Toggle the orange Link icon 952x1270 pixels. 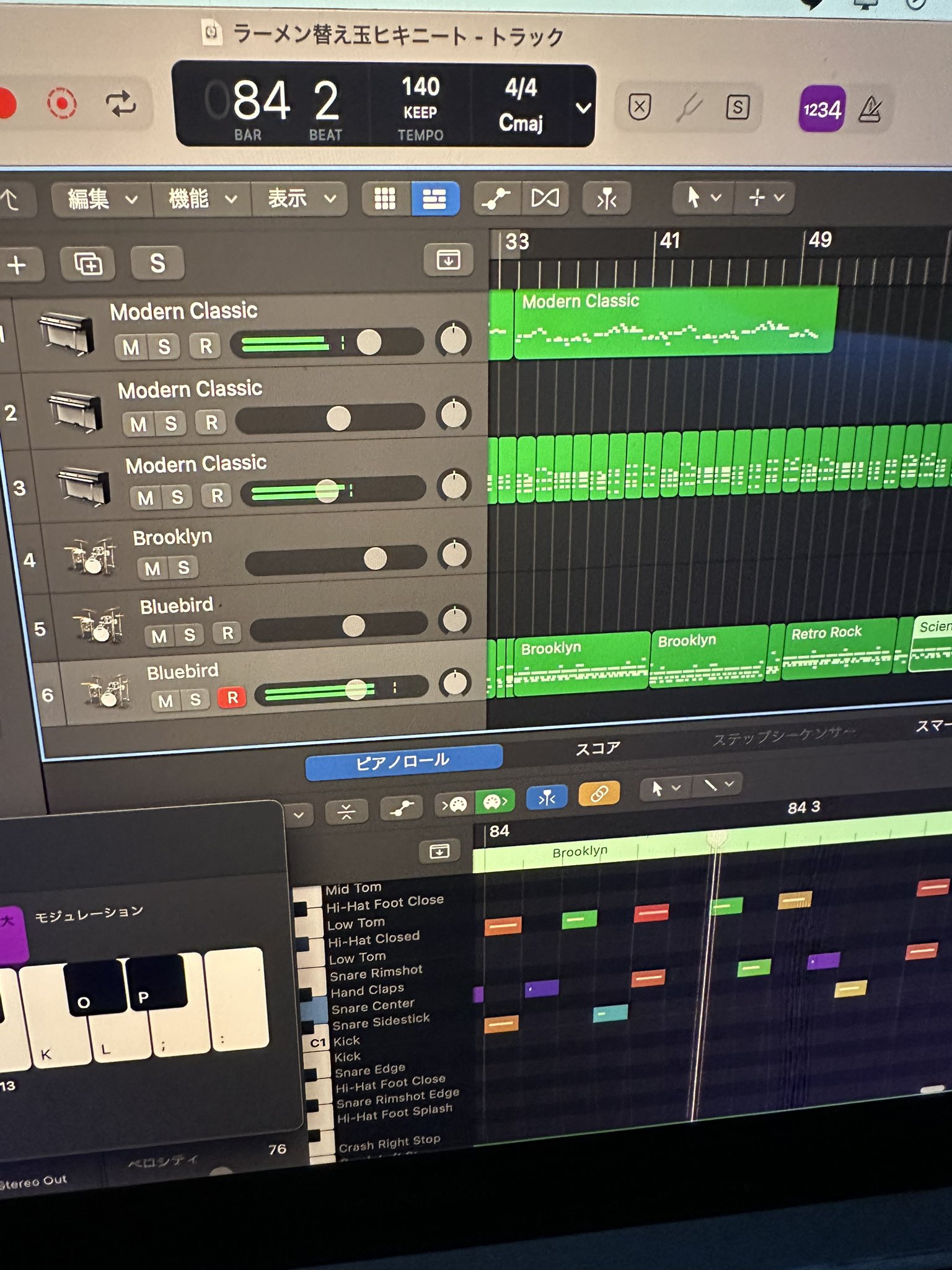(x=599, y=794)
